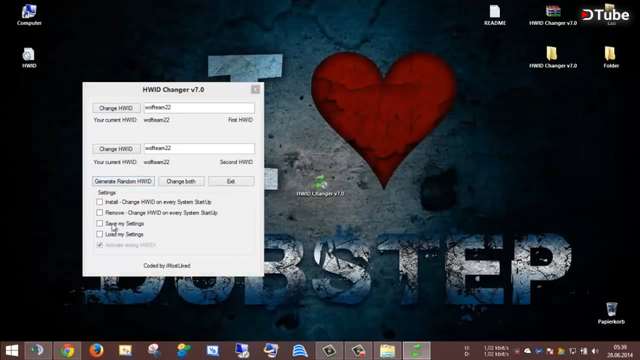Click the volume speaker tray icon
Image resolution: width=640 pixels, height=360 pixels.
[595, 351]
